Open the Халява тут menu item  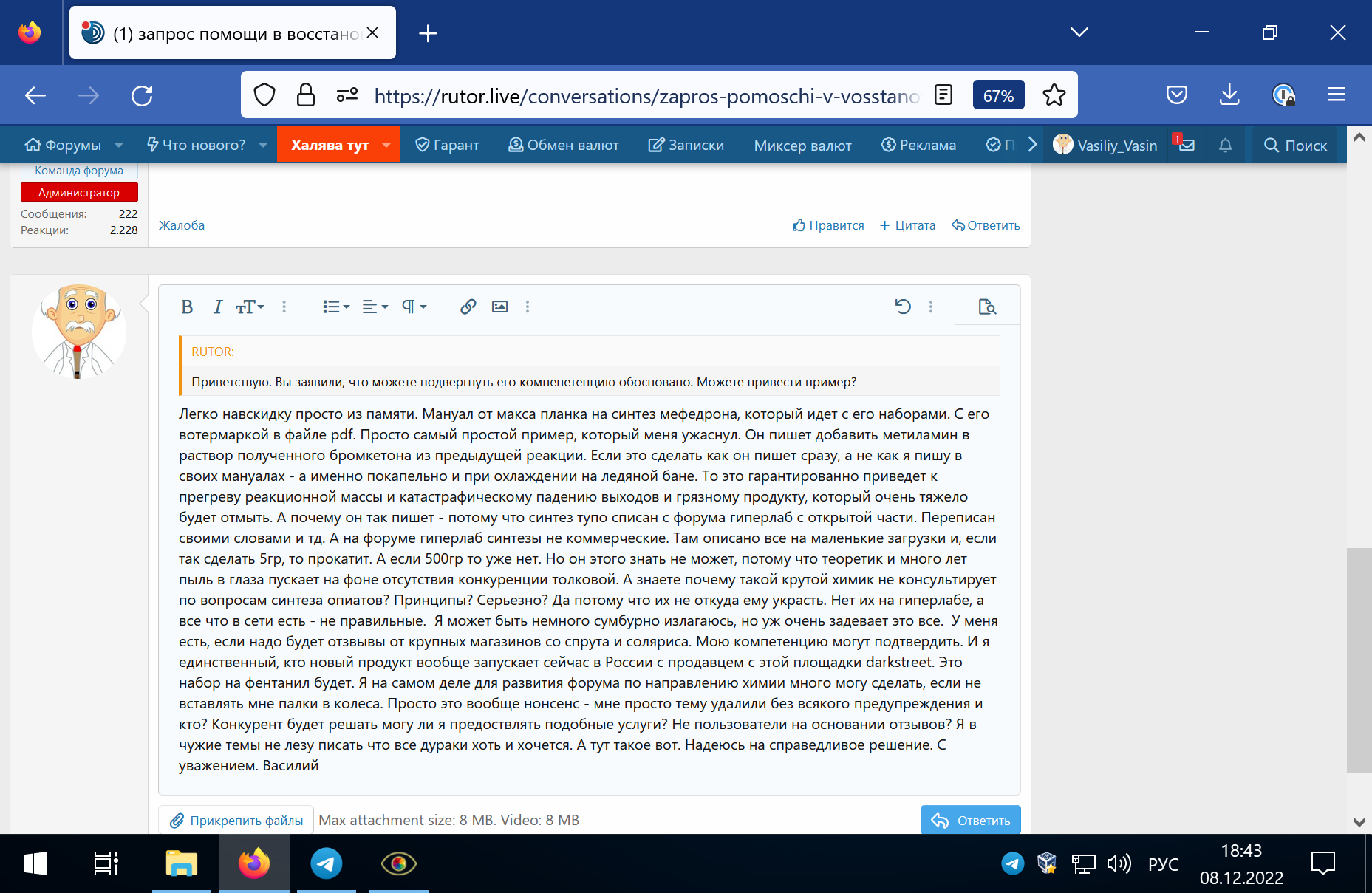pyautogui.click(x=330, y=145)
